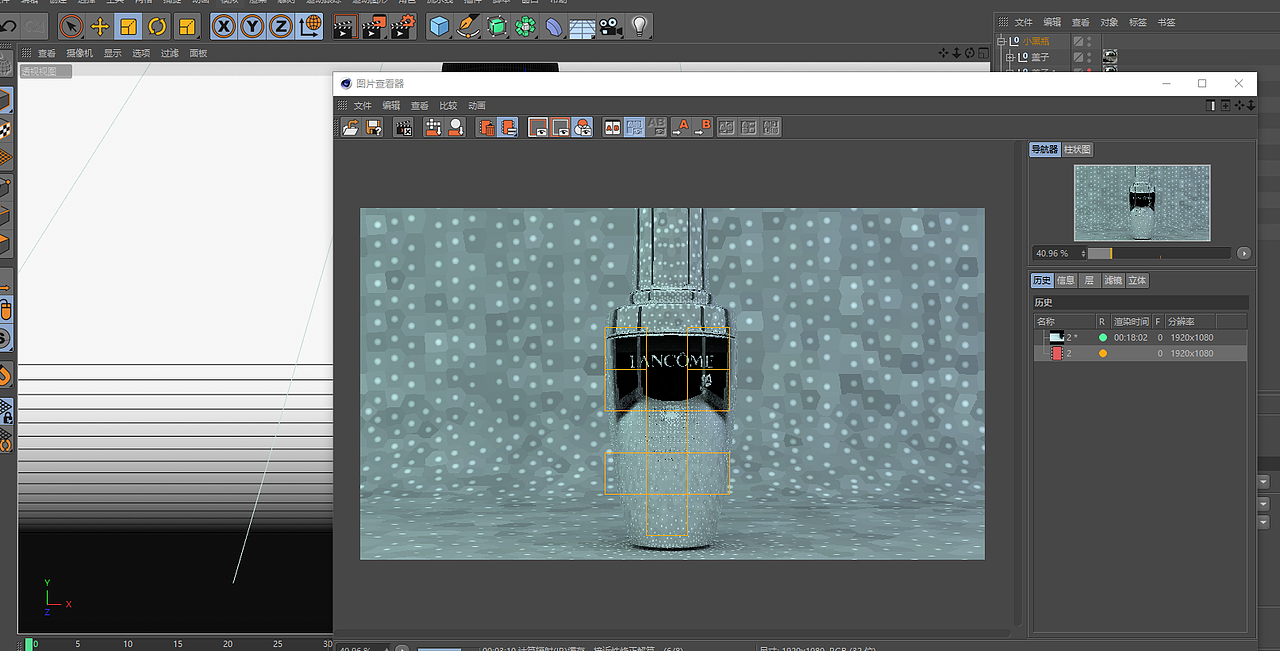Expand the 盖子 object tree node
Image resolution: width=1280 pixels, height=651 pixels.
[x=1008, y=58]
